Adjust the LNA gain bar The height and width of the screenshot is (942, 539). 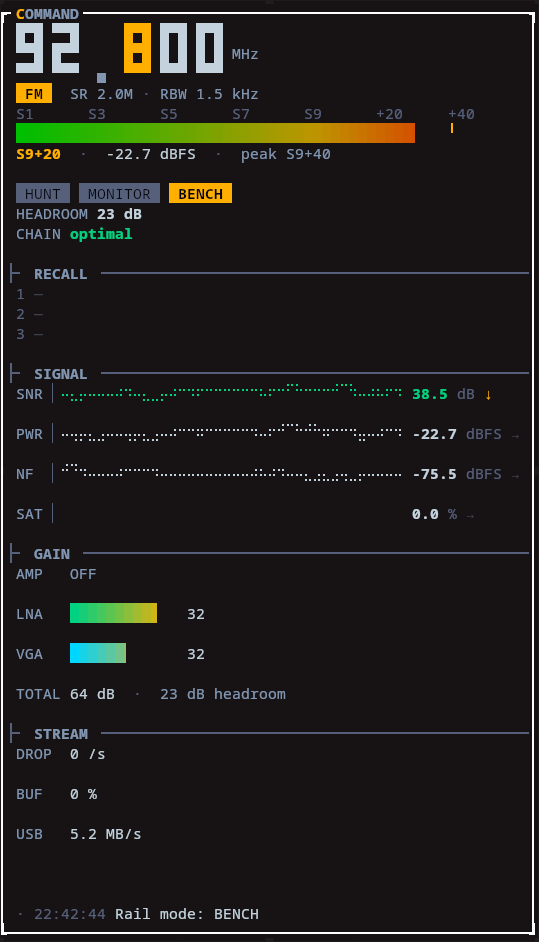(114, 613)
